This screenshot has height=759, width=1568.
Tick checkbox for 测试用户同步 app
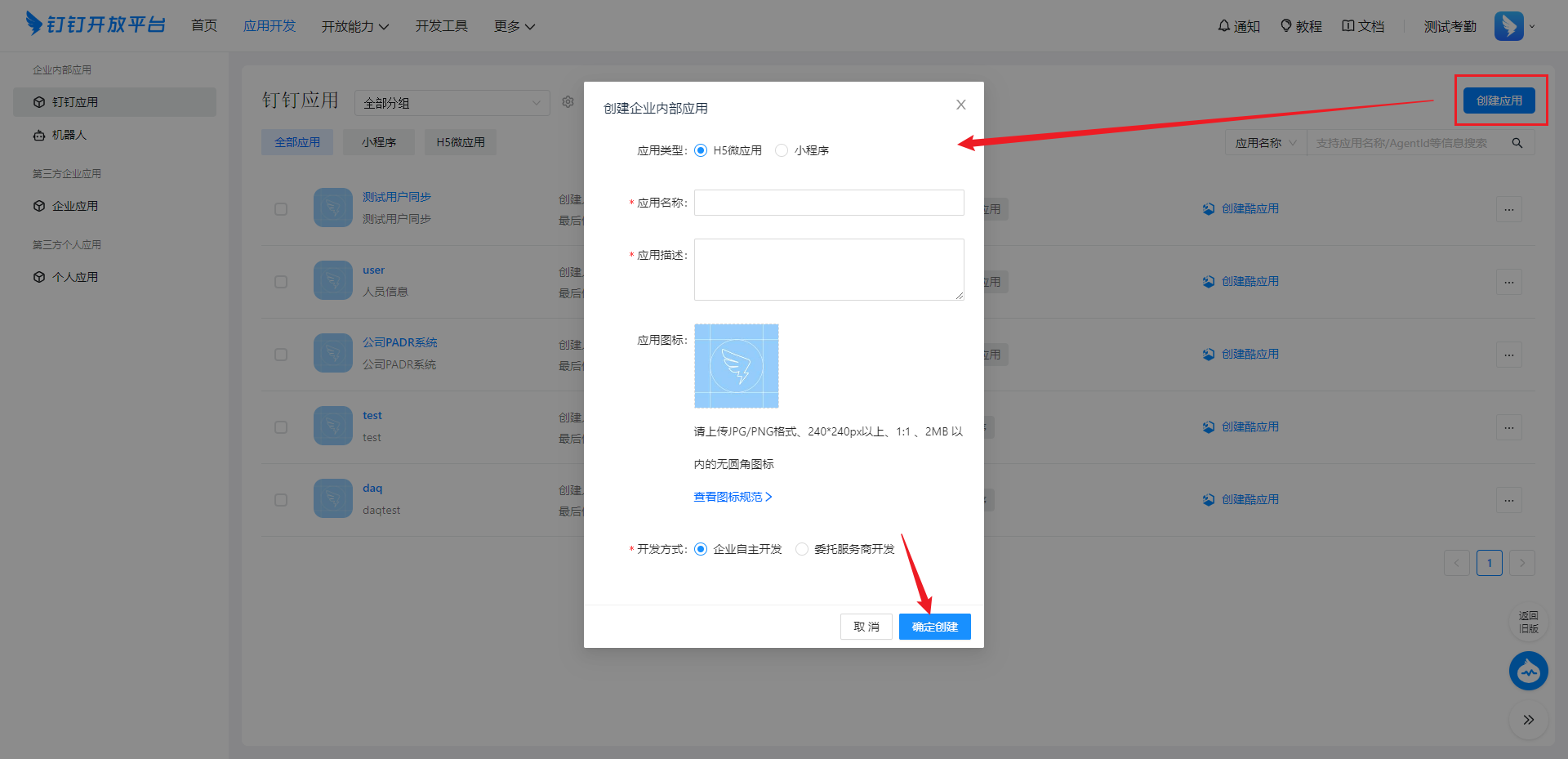[x=281, y=209]
